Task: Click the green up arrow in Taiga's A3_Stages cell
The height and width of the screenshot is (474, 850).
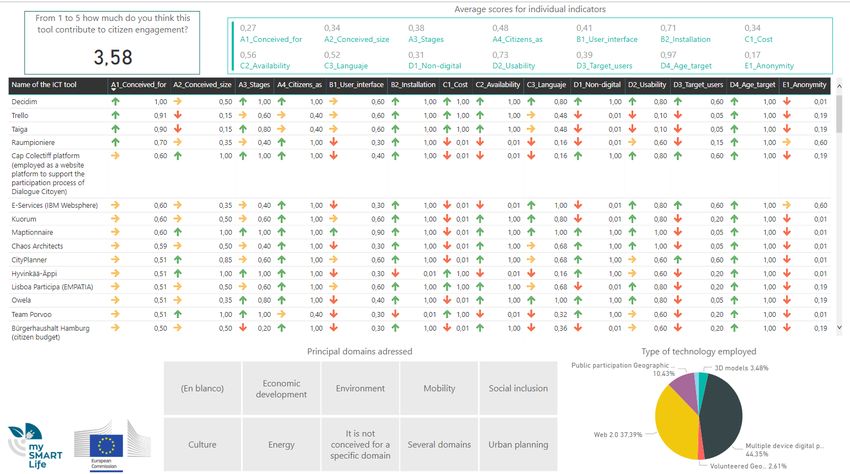Action: pos(243,129)
